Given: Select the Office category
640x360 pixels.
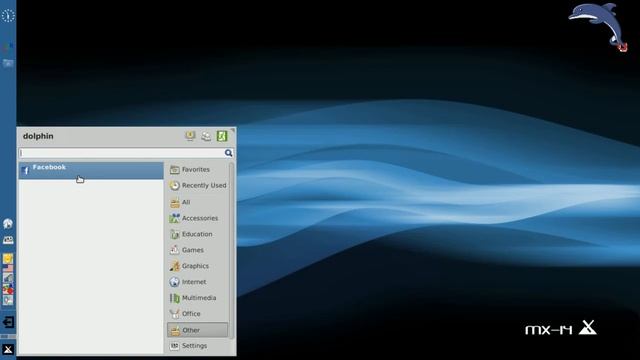Looking at the screenshot, I should pos(198,313).
